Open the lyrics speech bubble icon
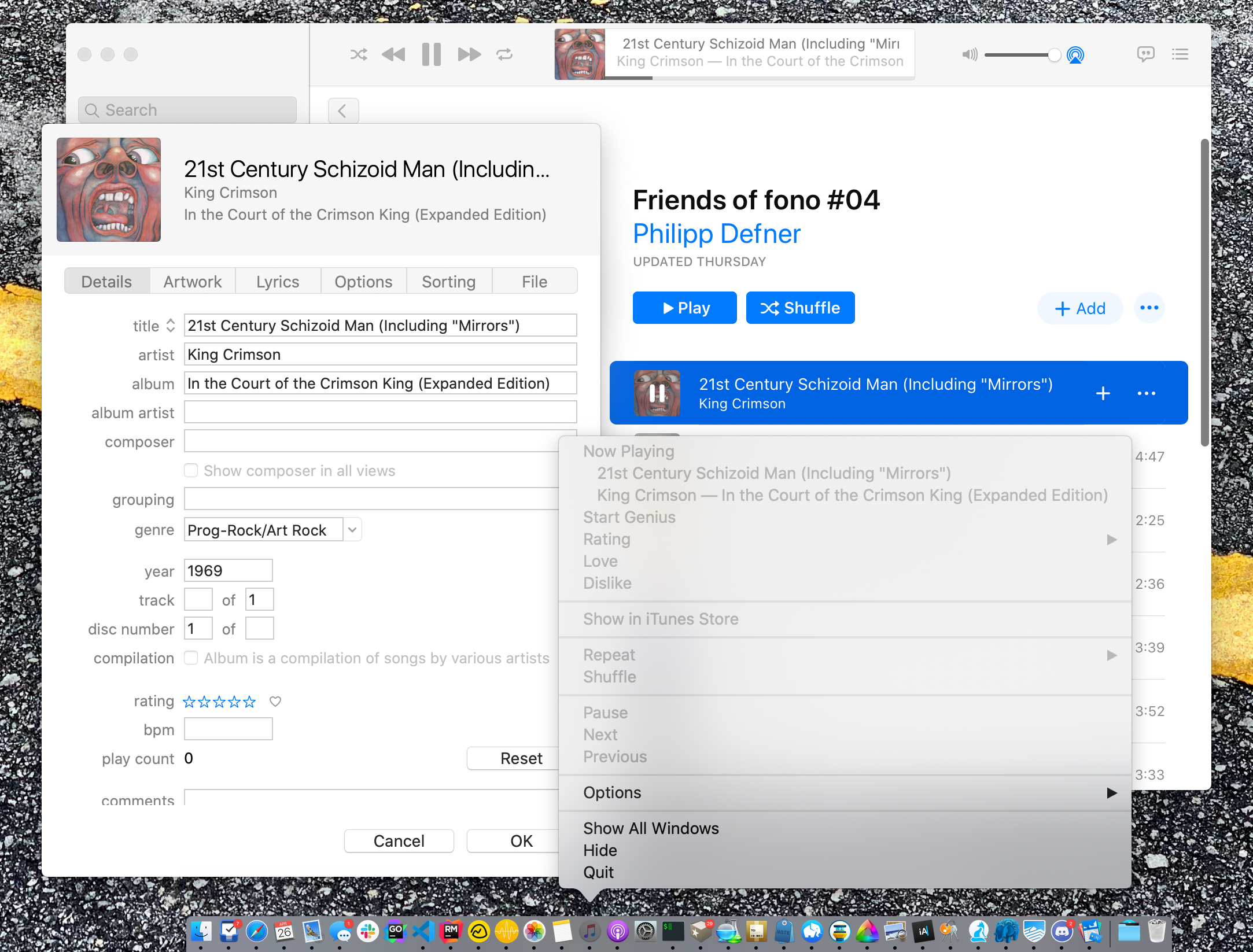 point(1145,54)
